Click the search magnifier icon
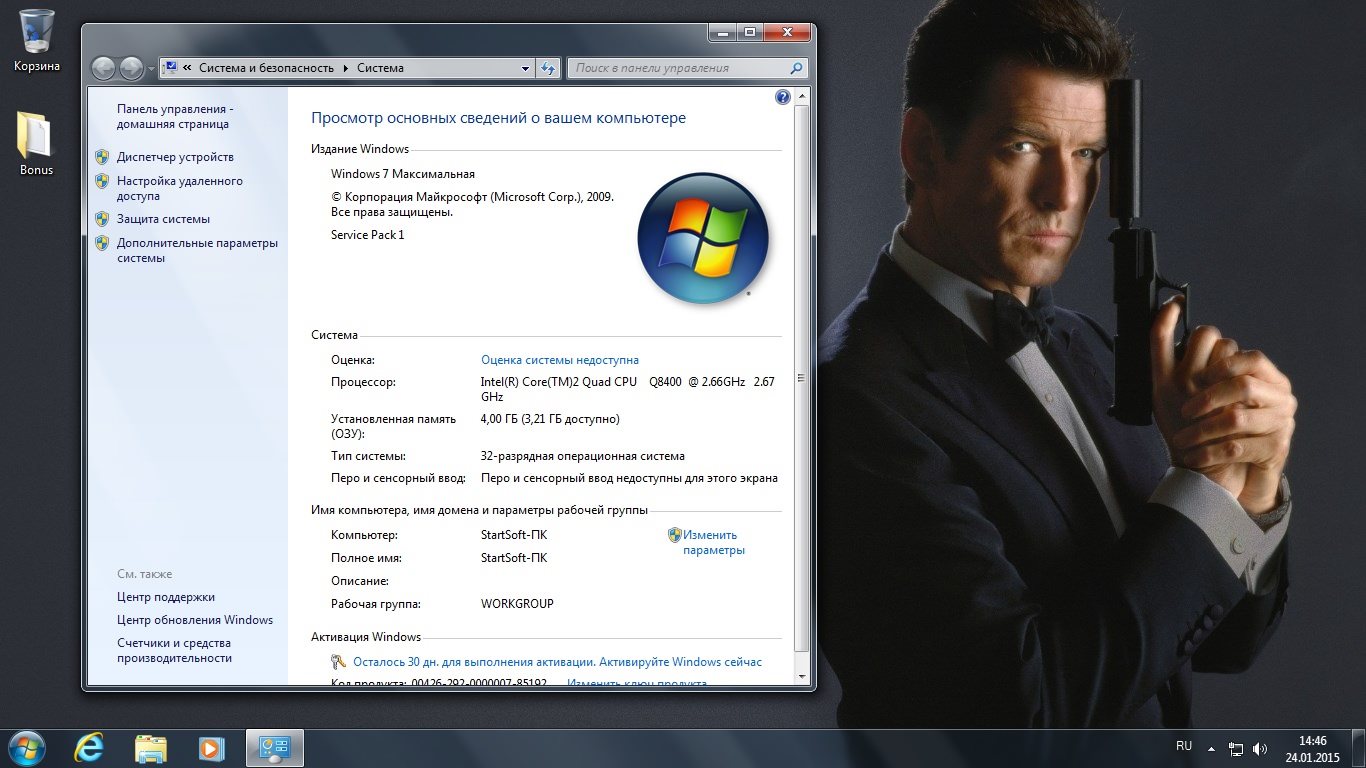The image size is (1366, 768). click(x=796, y=68)
